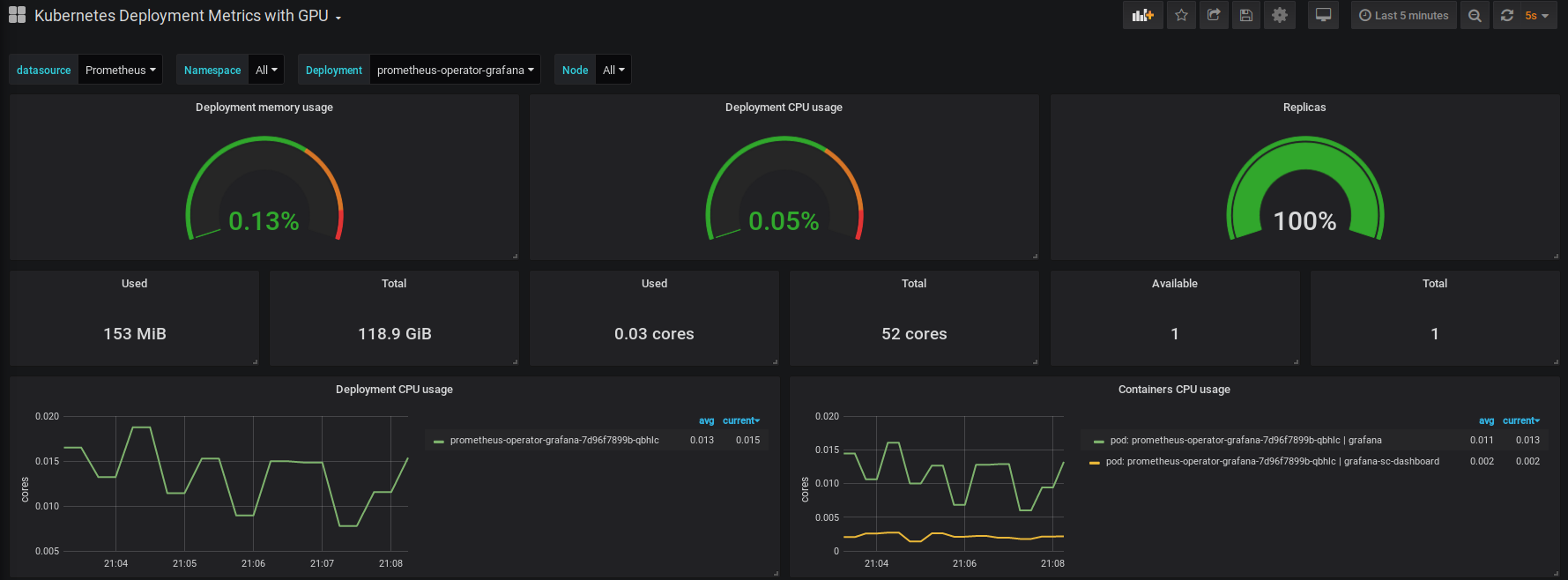Click the Add panel icon

point(1142,15)
